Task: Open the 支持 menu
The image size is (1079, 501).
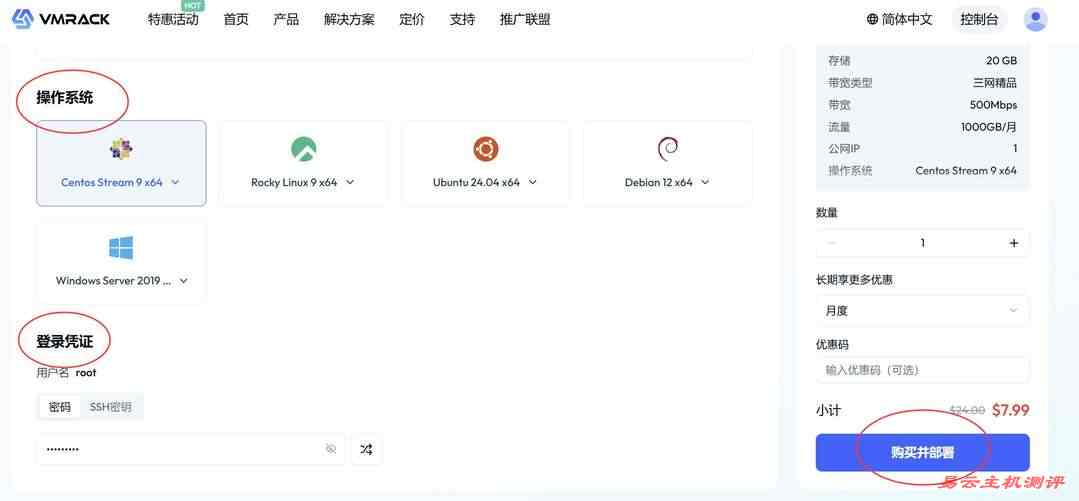Action: (x=462, y=19)
